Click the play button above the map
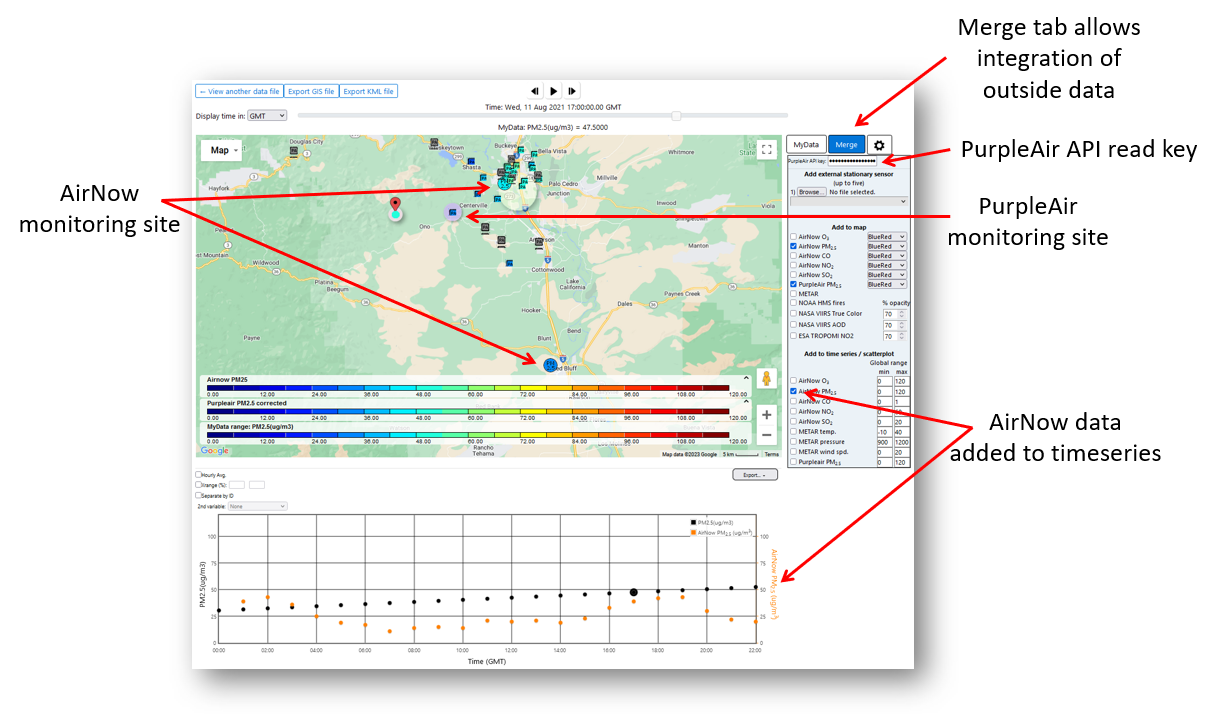 (553, 91)
